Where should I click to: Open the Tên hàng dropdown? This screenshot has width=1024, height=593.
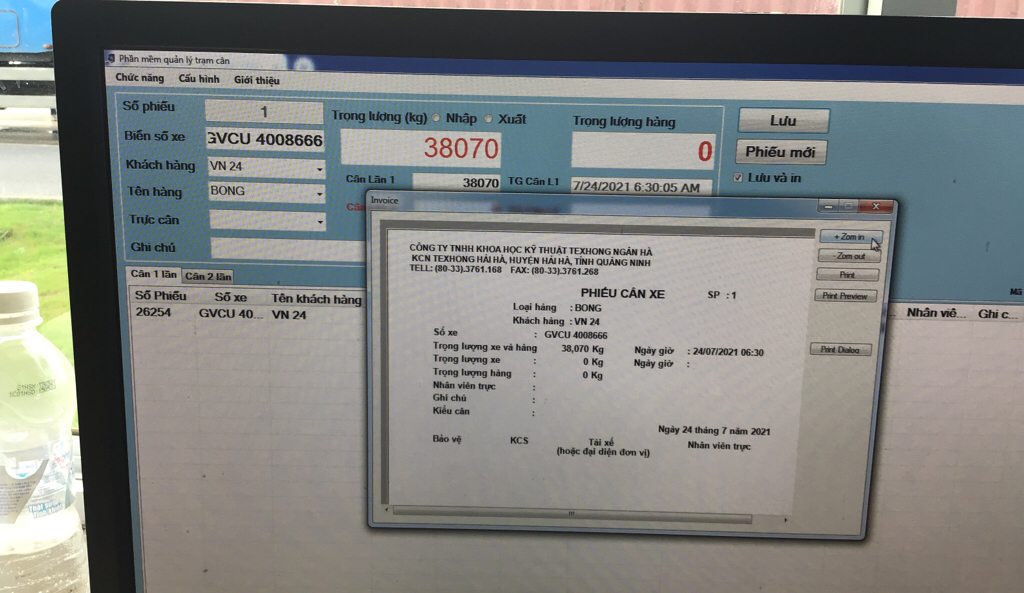(320, 193)
